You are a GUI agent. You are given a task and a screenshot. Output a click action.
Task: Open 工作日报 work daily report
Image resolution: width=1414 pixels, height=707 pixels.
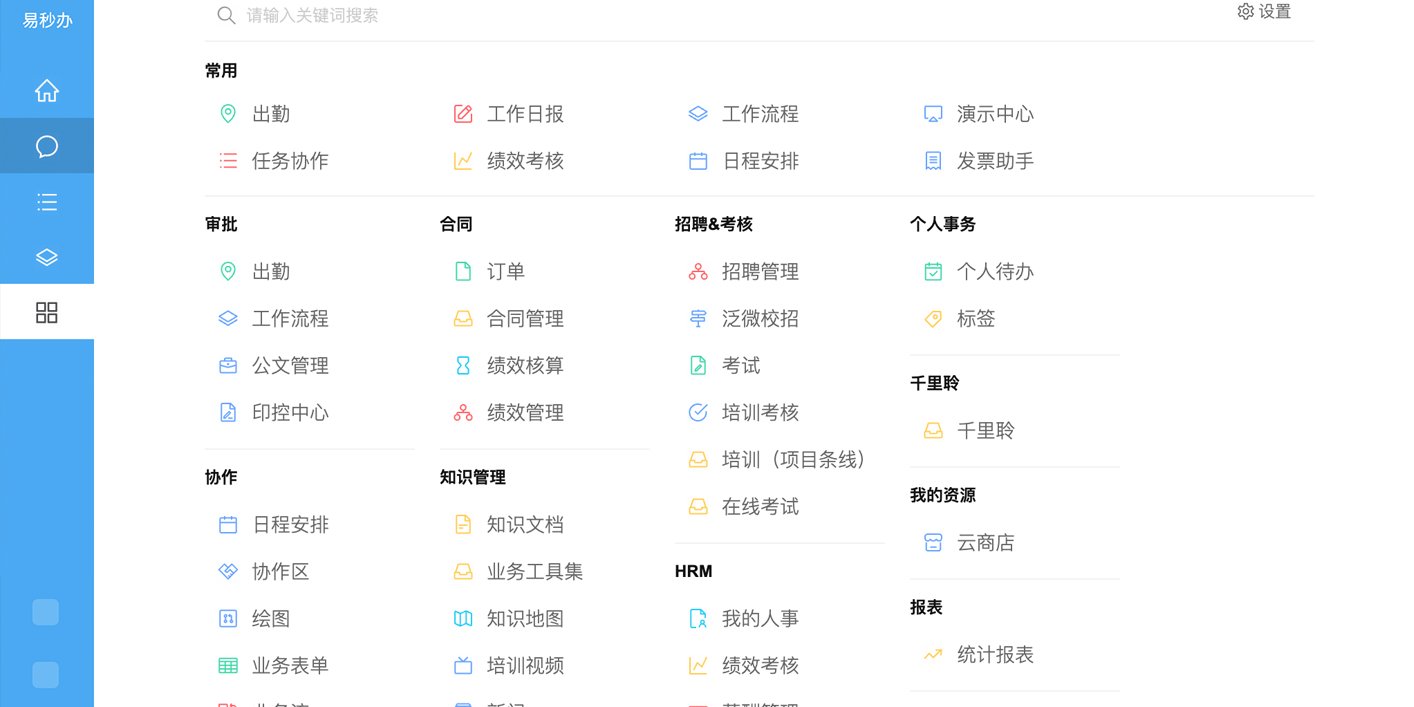coord(524,114)
